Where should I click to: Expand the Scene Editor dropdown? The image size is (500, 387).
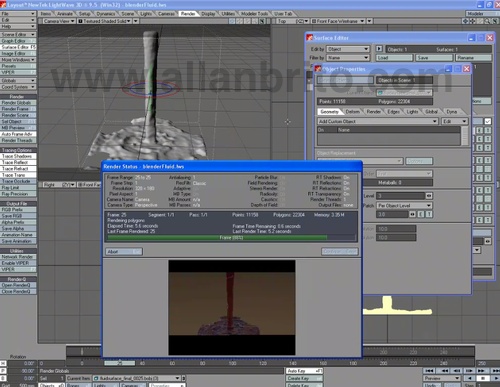point(18,34)
